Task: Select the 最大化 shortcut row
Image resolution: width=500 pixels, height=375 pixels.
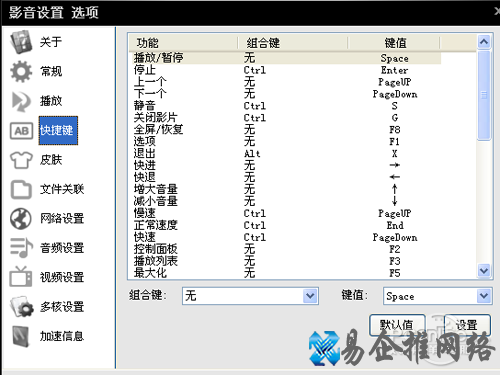Action: tap(287, 273)
